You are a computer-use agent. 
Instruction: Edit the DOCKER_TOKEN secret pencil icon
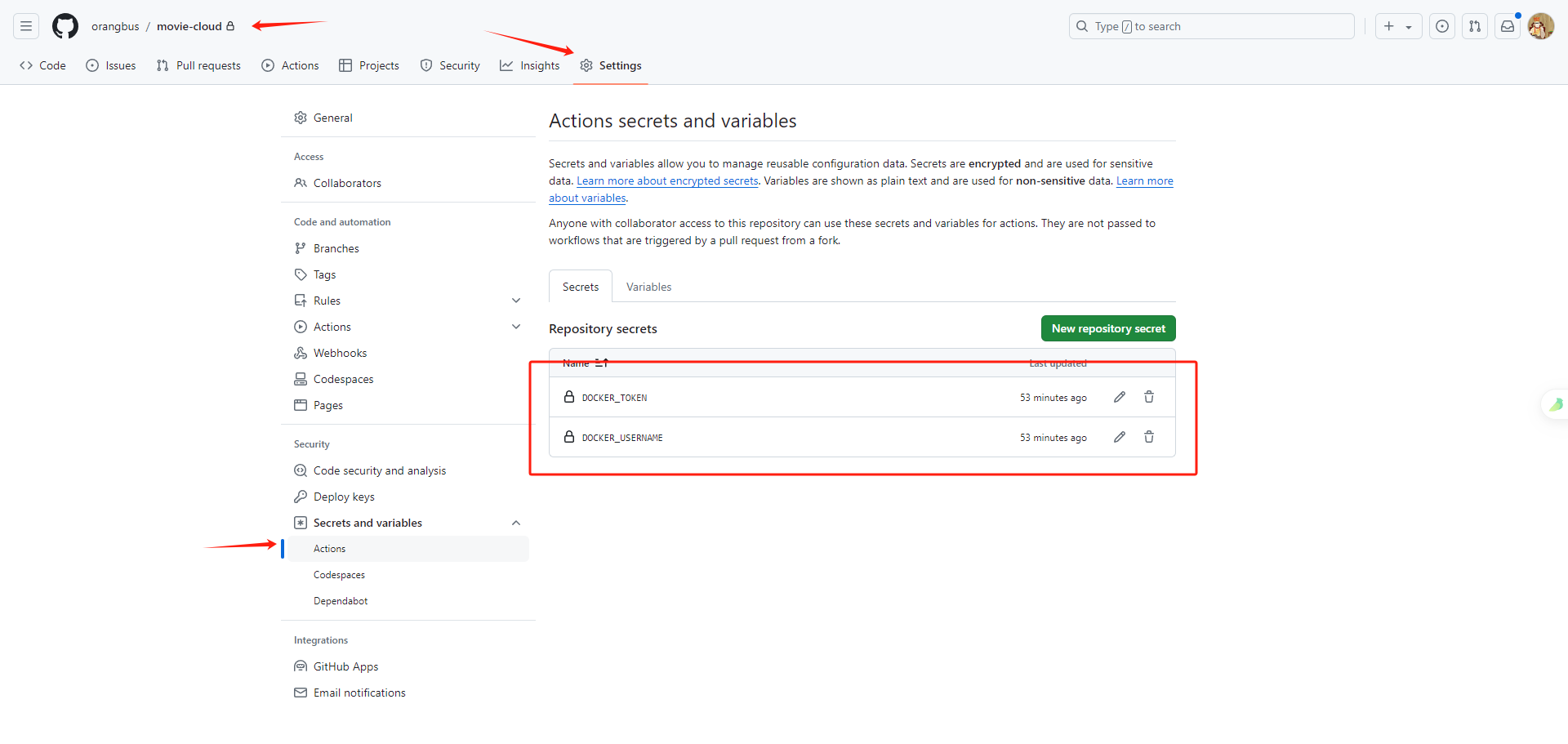[1120, 397]
